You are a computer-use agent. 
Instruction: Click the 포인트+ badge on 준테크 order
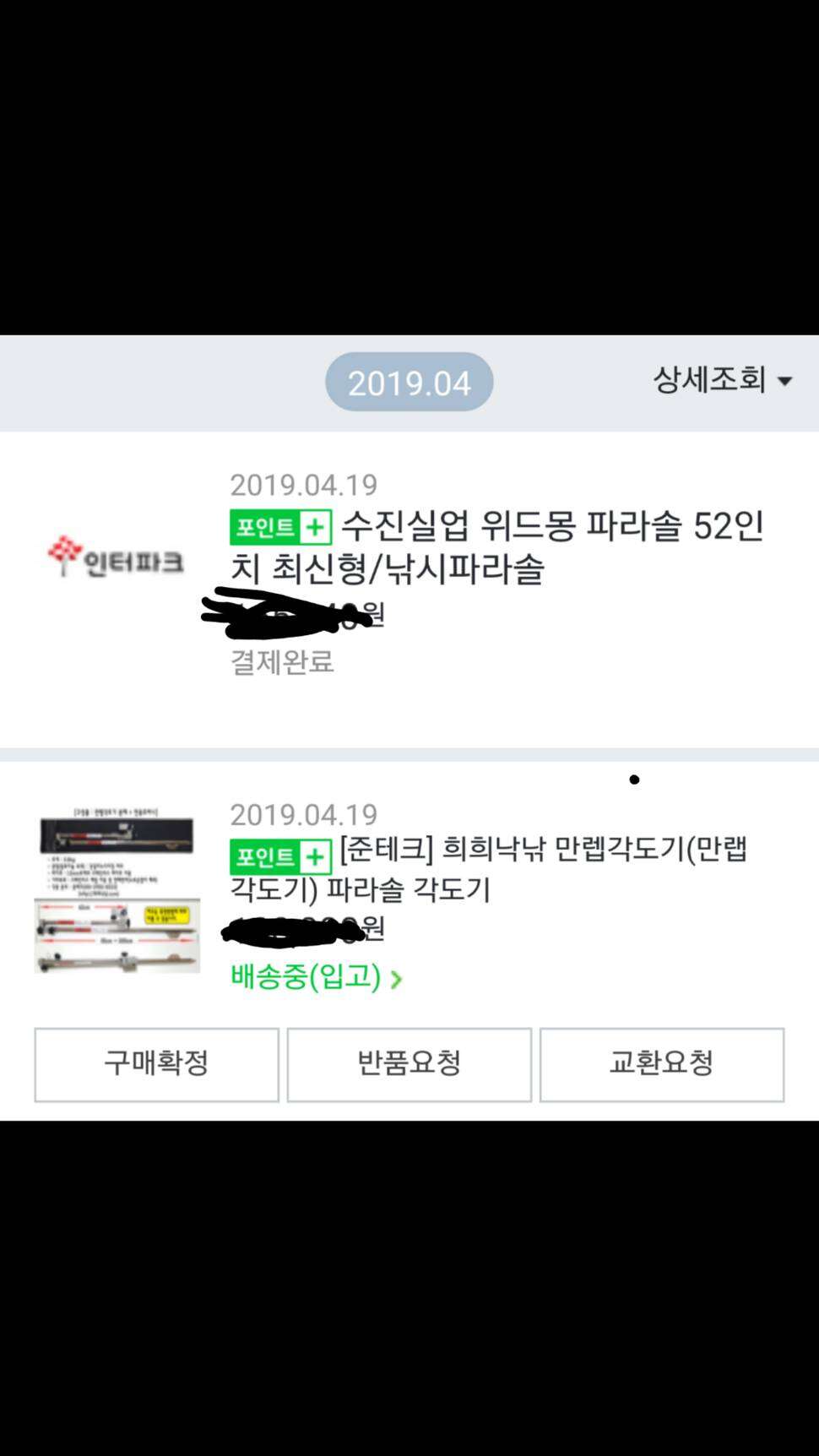280,857
